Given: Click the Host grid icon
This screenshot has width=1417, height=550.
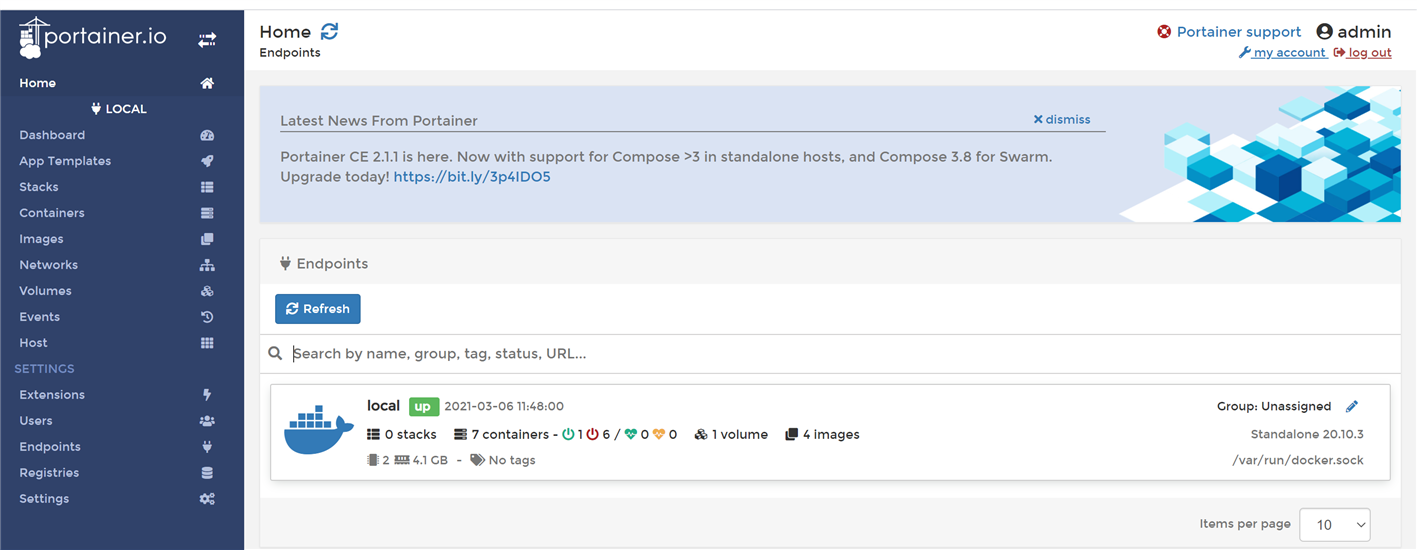Looking at the screenshot, I should click(x=207, y=343).
